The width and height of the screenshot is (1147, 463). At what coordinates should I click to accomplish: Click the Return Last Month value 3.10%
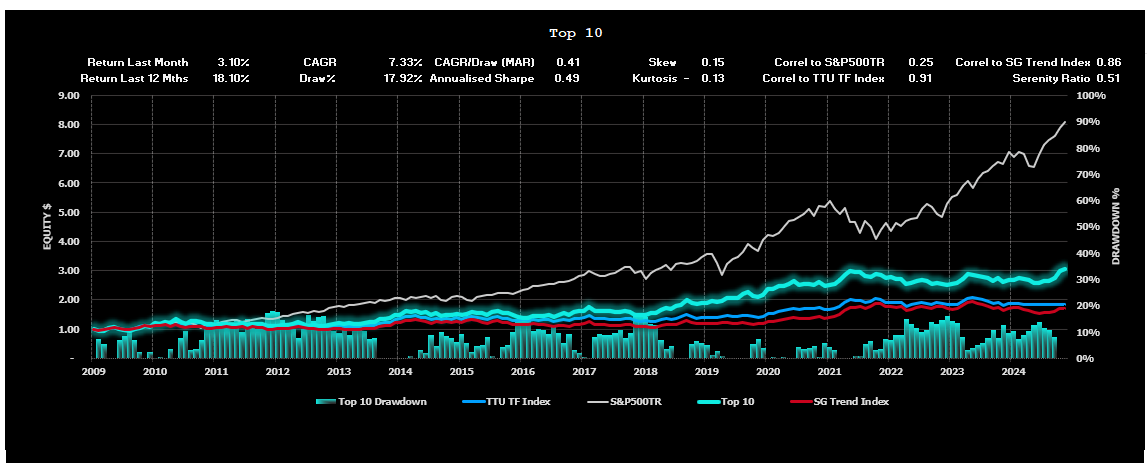233,62
